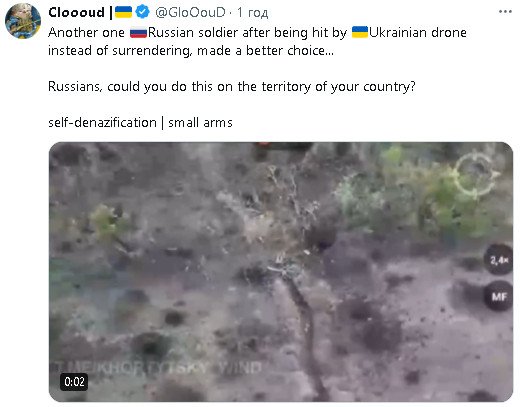Viewport: 520px width, 407px height.
Task: Click the Cloooud display name
Action: coord(76,13)
